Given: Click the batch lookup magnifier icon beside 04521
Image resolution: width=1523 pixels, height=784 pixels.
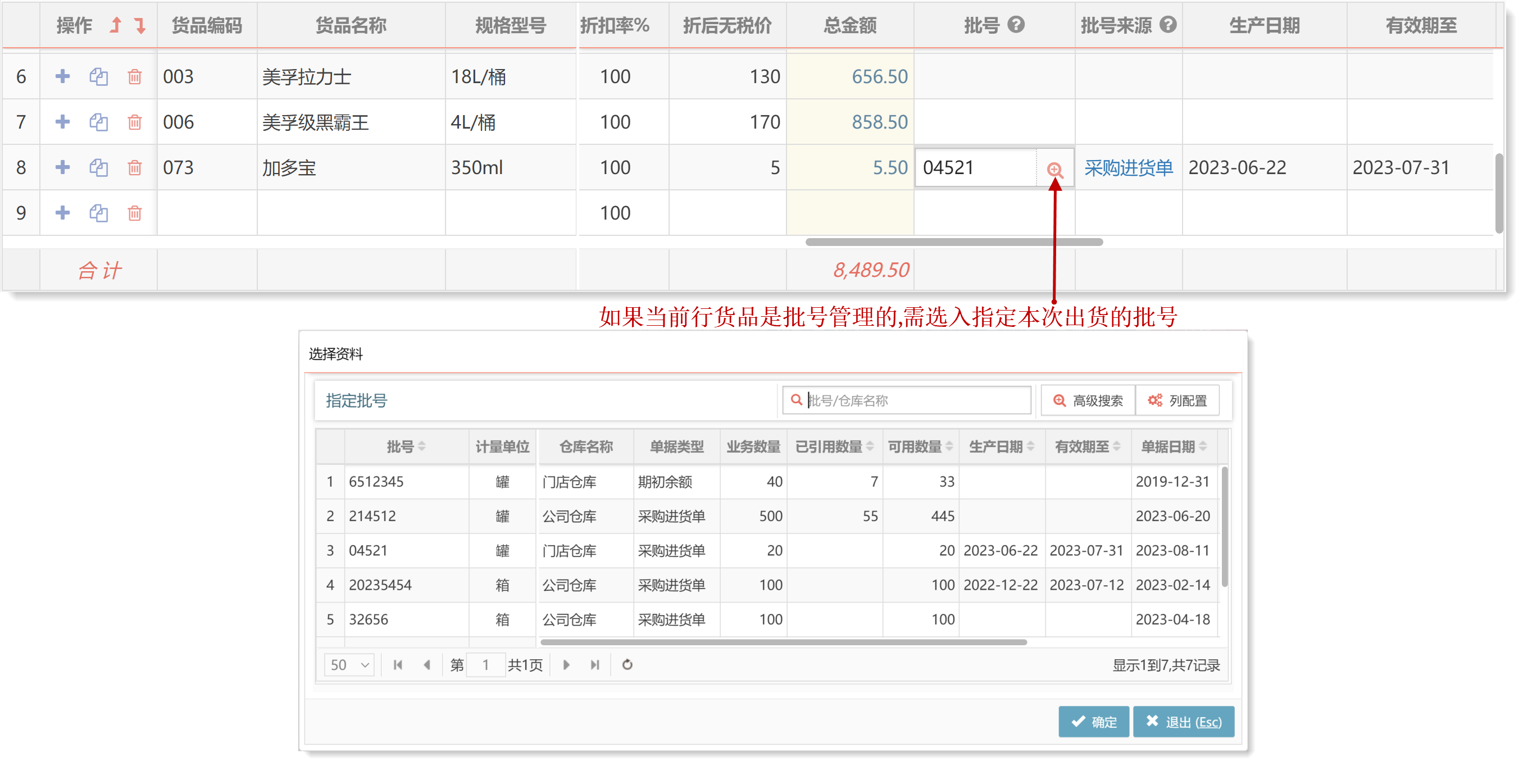Looking at the screenshot, I should (1054, 170).
